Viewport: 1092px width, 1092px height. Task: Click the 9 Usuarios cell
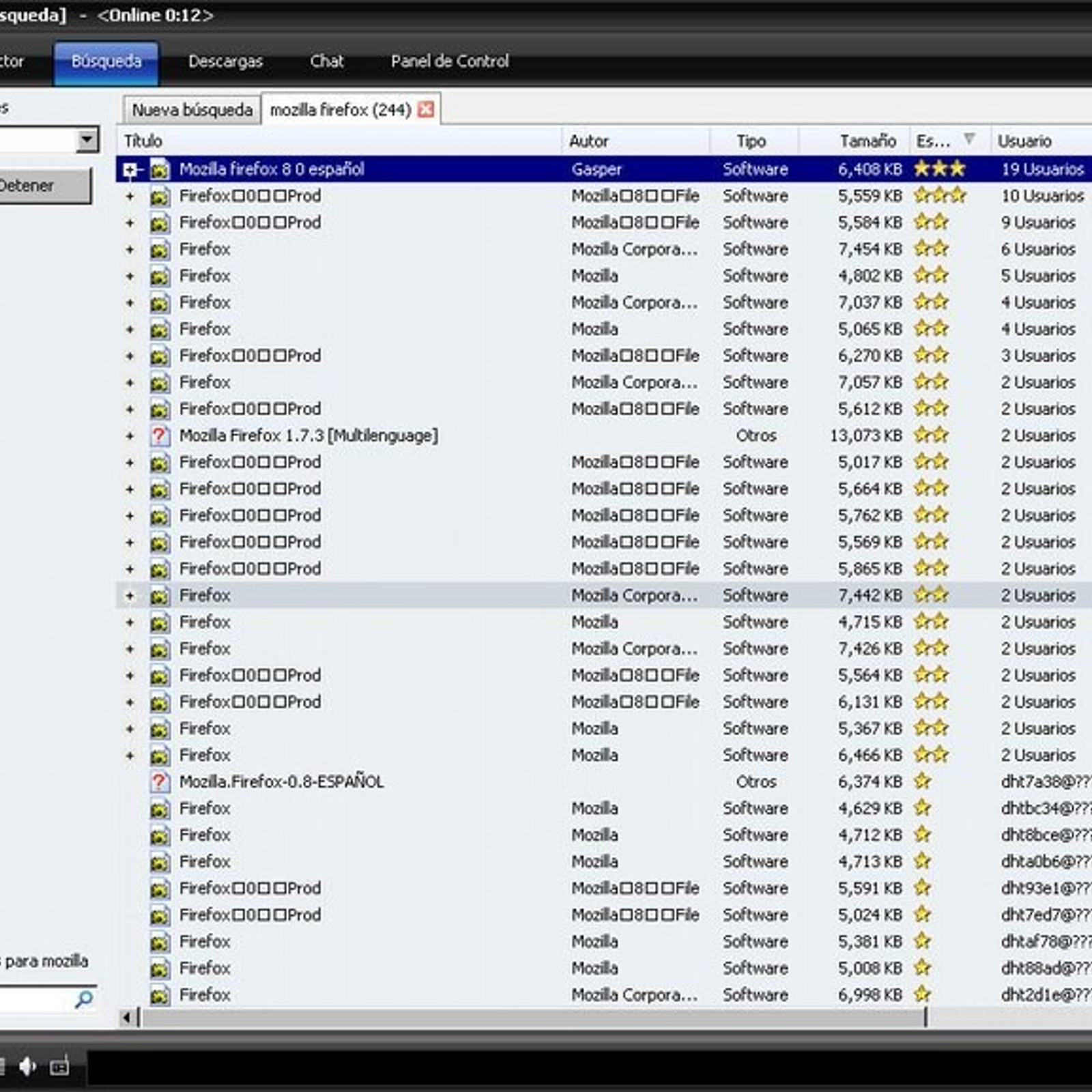1038,222
